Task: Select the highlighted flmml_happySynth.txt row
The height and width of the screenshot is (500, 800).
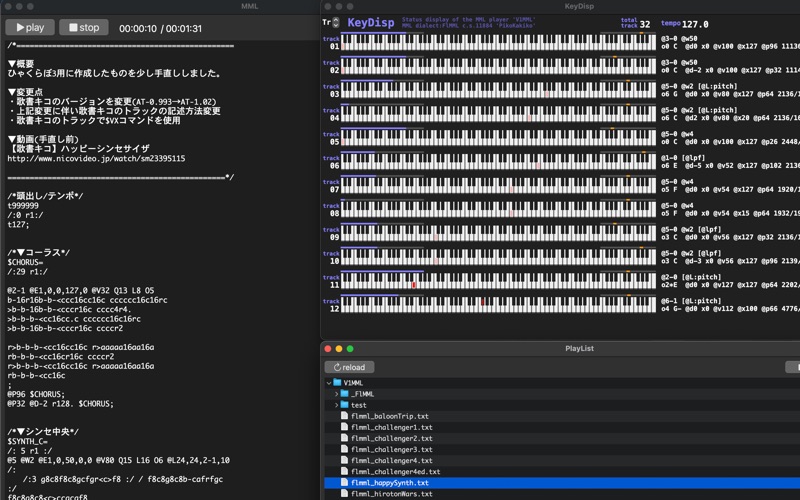Action: click(562, 483)
